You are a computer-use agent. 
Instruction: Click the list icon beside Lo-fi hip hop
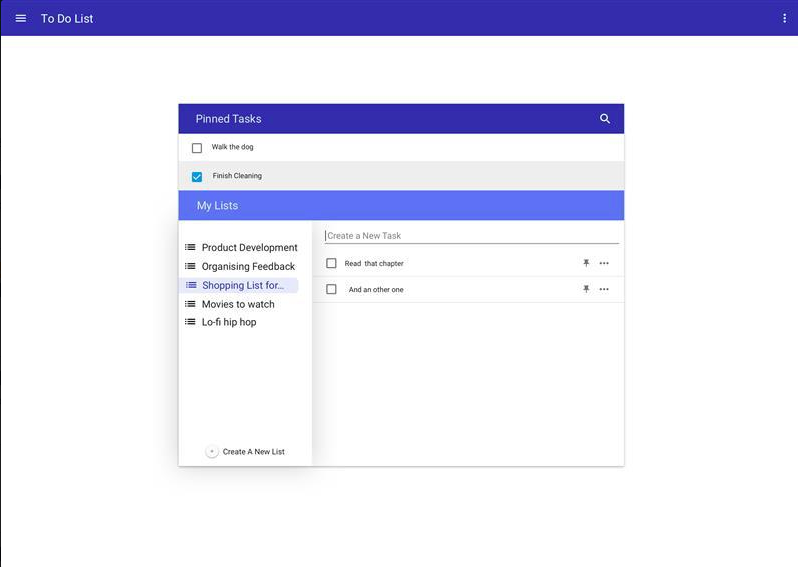tap(190, 322)
